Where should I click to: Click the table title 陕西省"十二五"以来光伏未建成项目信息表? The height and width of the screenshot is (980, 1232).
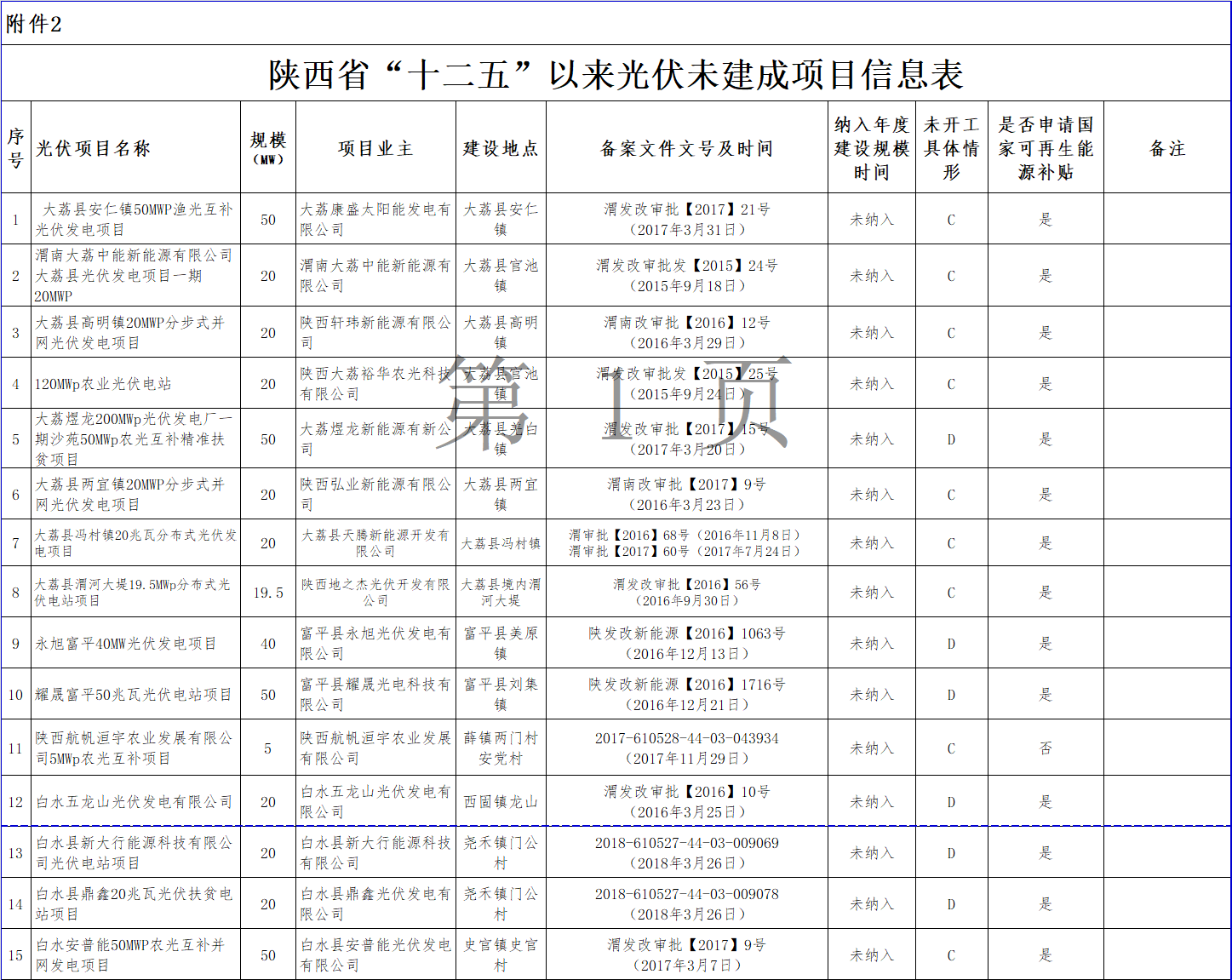616,74
